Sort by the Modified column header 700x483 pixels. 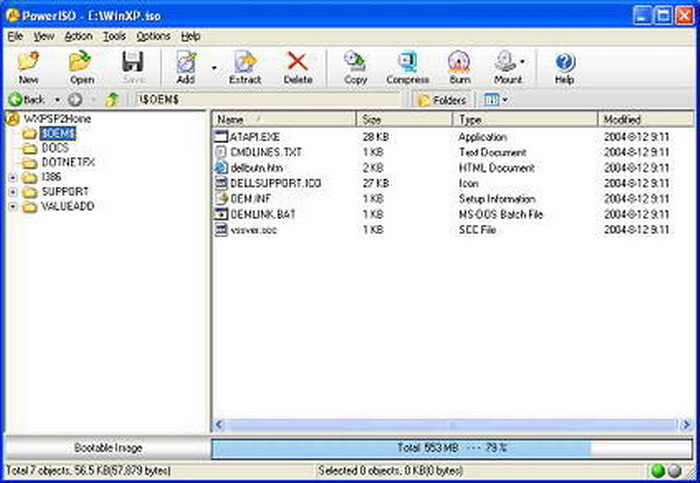pyautogui.click(x=645, y=119)
